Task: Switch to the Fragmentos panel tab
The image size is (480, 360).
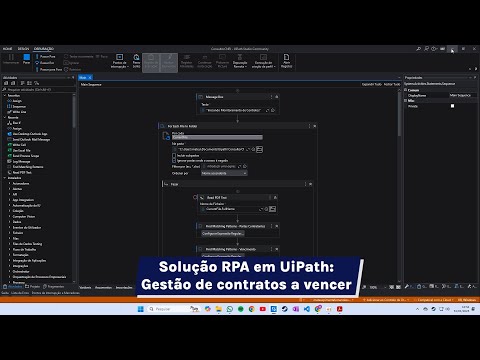Action: (53, 287)
